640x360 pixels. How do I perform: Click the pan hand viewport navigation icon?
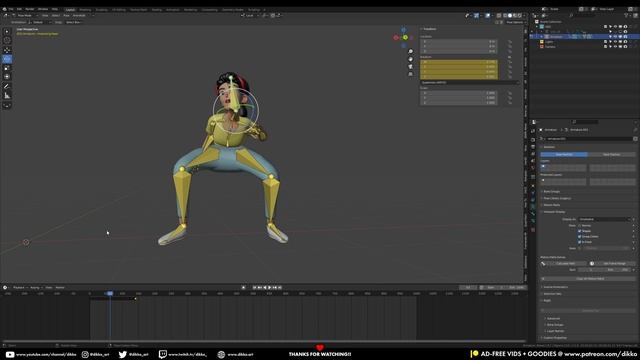point(410,59)
